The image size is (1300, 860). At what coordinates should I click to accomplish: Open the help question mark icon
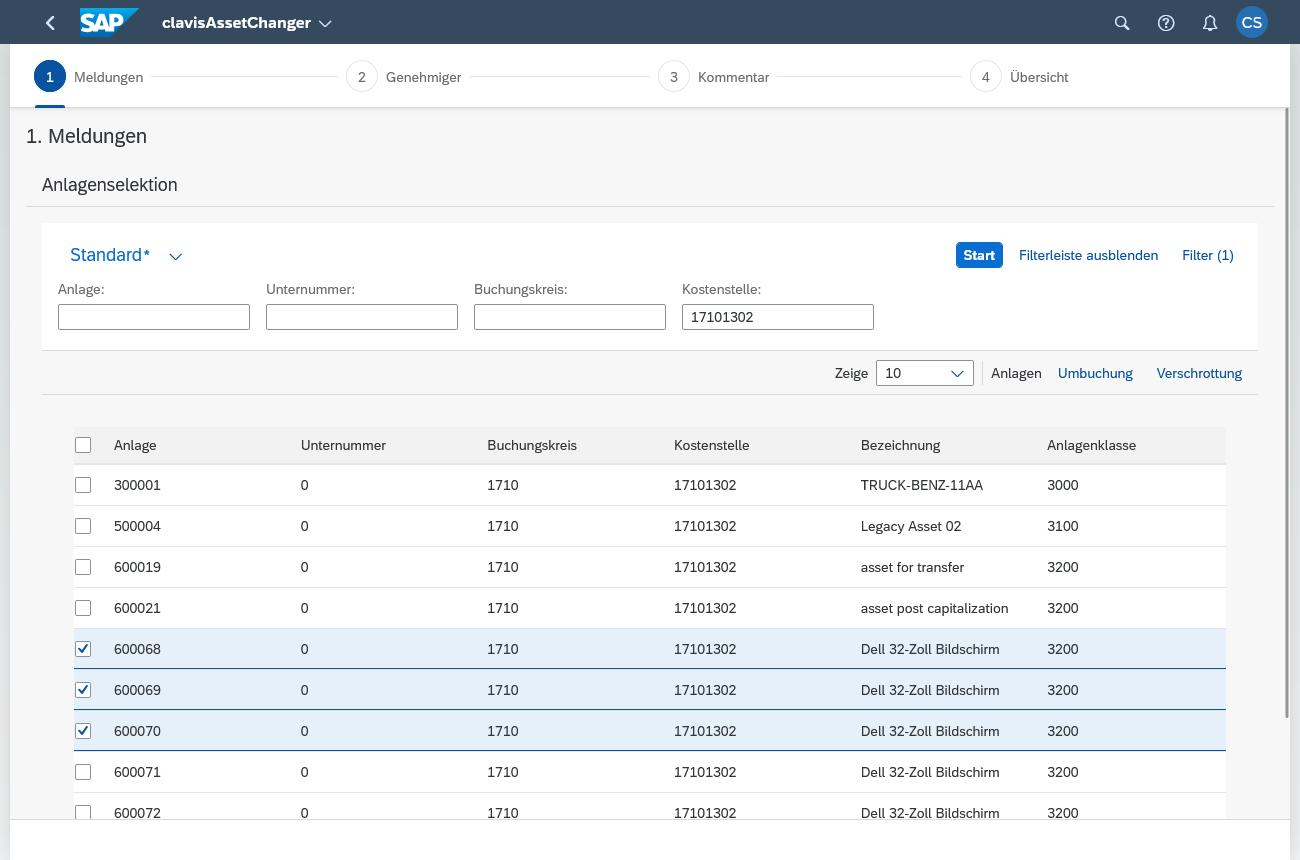point(1166,23)
